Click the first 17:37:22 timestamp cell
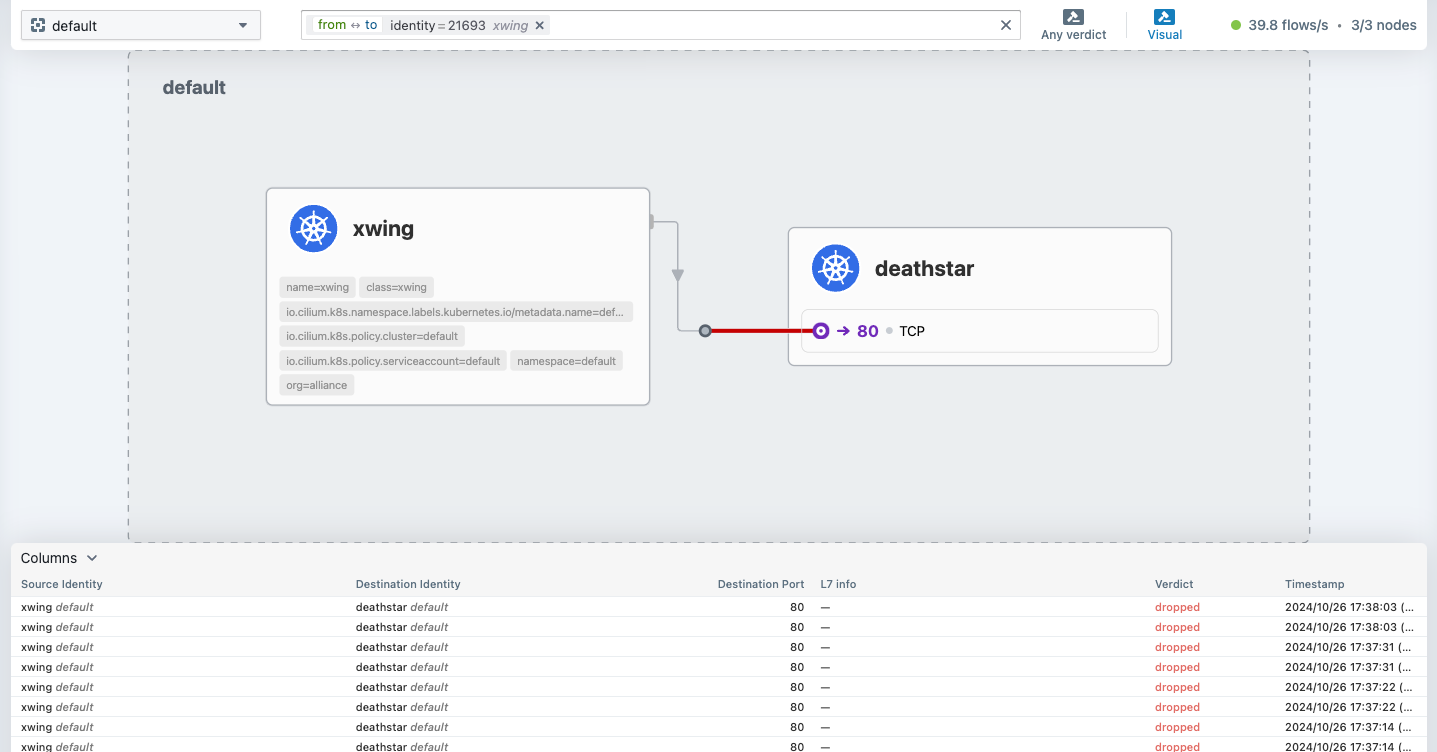The height and width of the screenshot is (752, 1437). pos(1349,687)
